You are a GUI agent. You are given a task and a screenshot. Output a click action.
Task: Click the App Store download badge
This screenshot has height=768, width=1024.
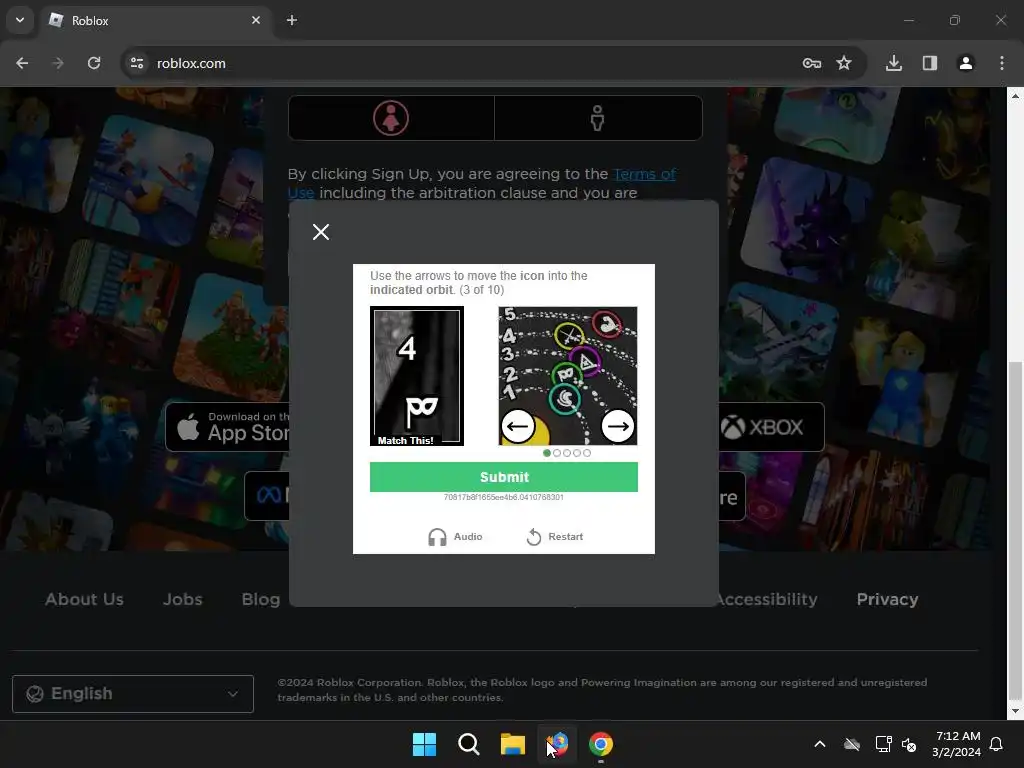[227, 427]
